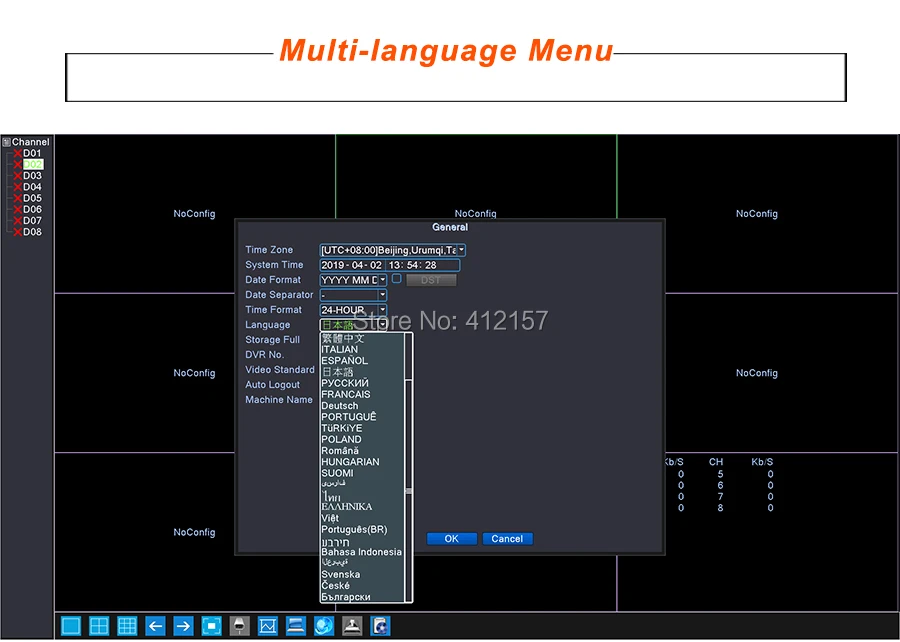
Task: Toggle full screen view icon
Action: click(x=211, y=625)
